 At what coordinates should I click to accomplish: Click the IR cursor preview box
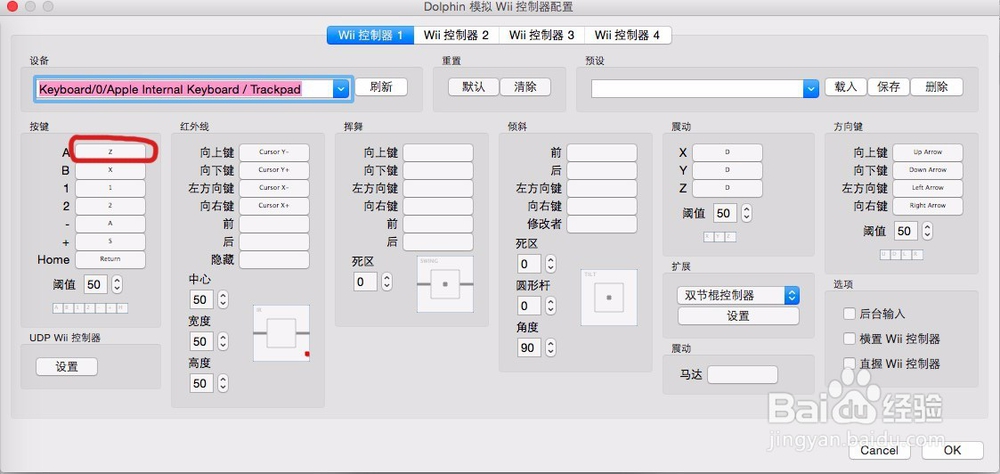[x=281, y=333]
